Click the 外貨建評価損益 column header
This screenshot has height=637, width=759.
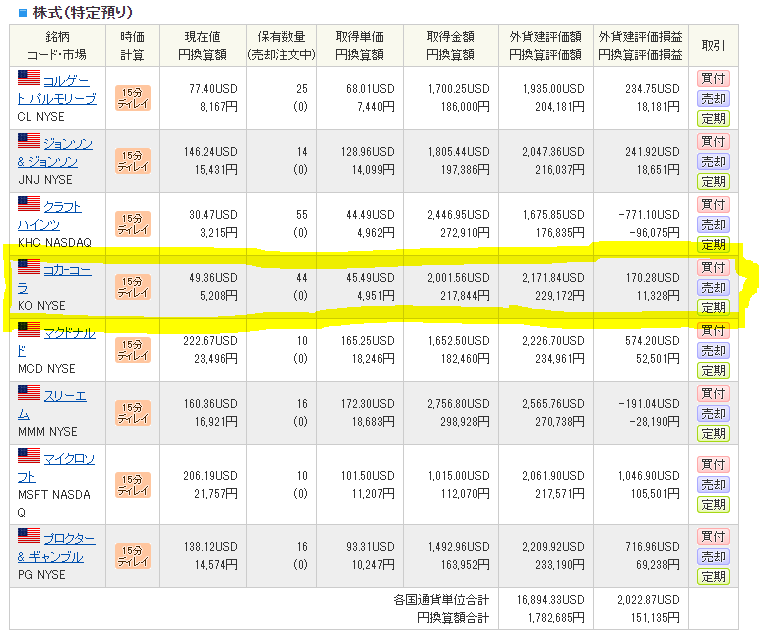coord(640,46)
